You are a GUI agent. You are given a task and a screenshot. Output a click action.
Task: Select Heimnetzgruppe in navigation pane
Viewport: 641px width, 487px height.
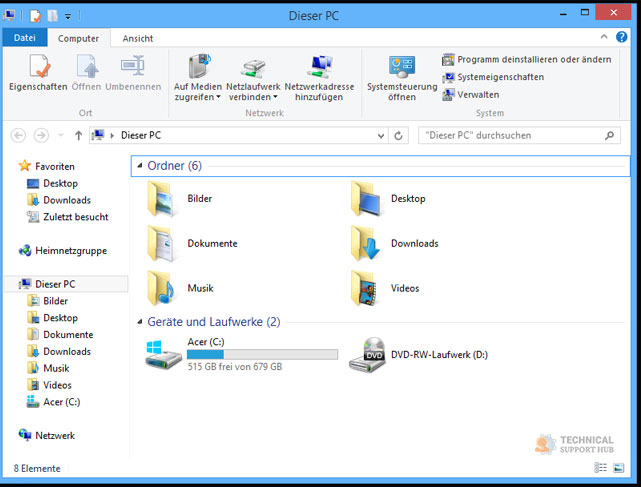click(x=63, y=250)
